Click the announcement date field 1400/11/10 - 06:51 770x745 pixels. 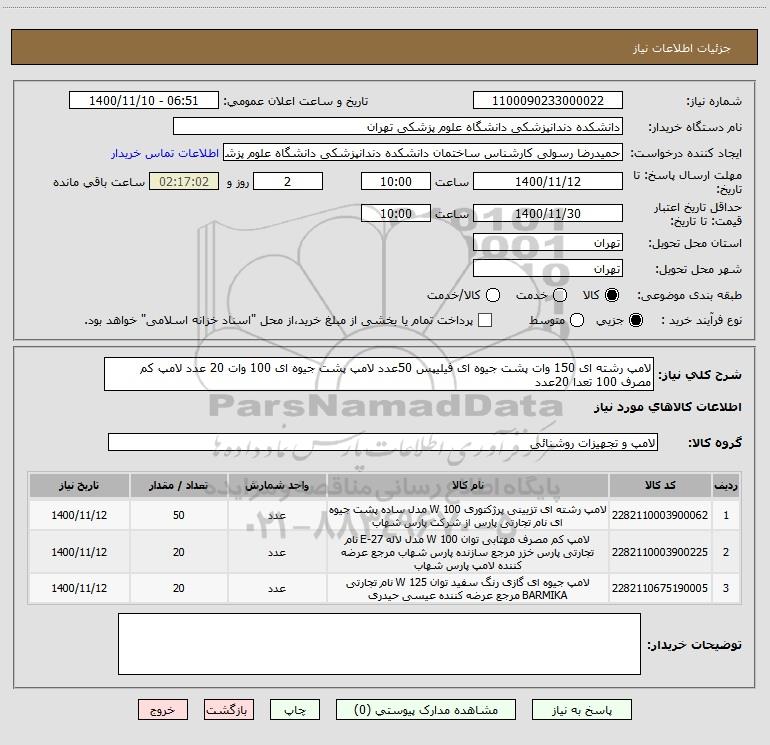click(144, 101)
